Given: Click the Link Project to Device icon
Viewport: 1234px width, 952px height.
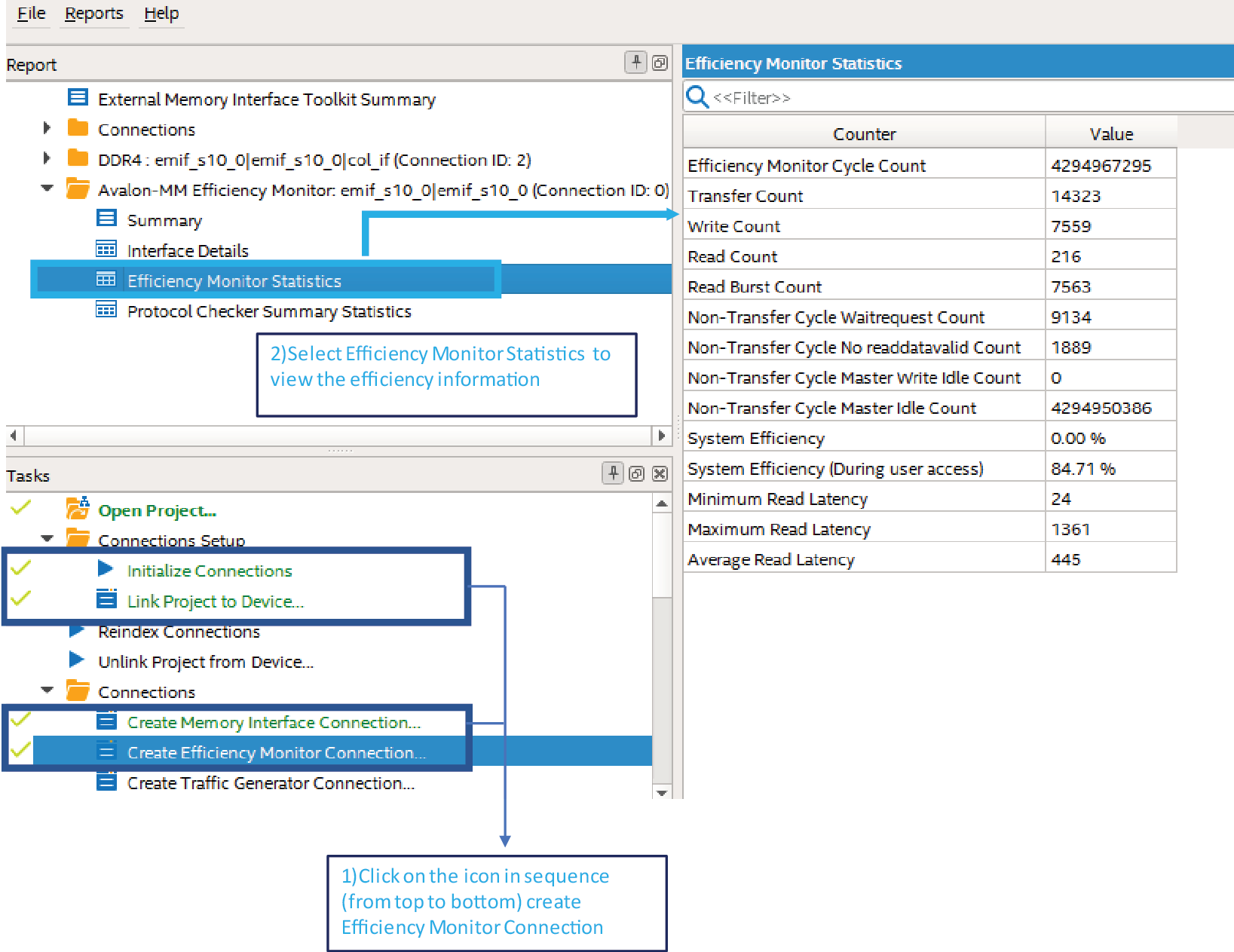Looking at the screenshot, I should tap(106, 599).
